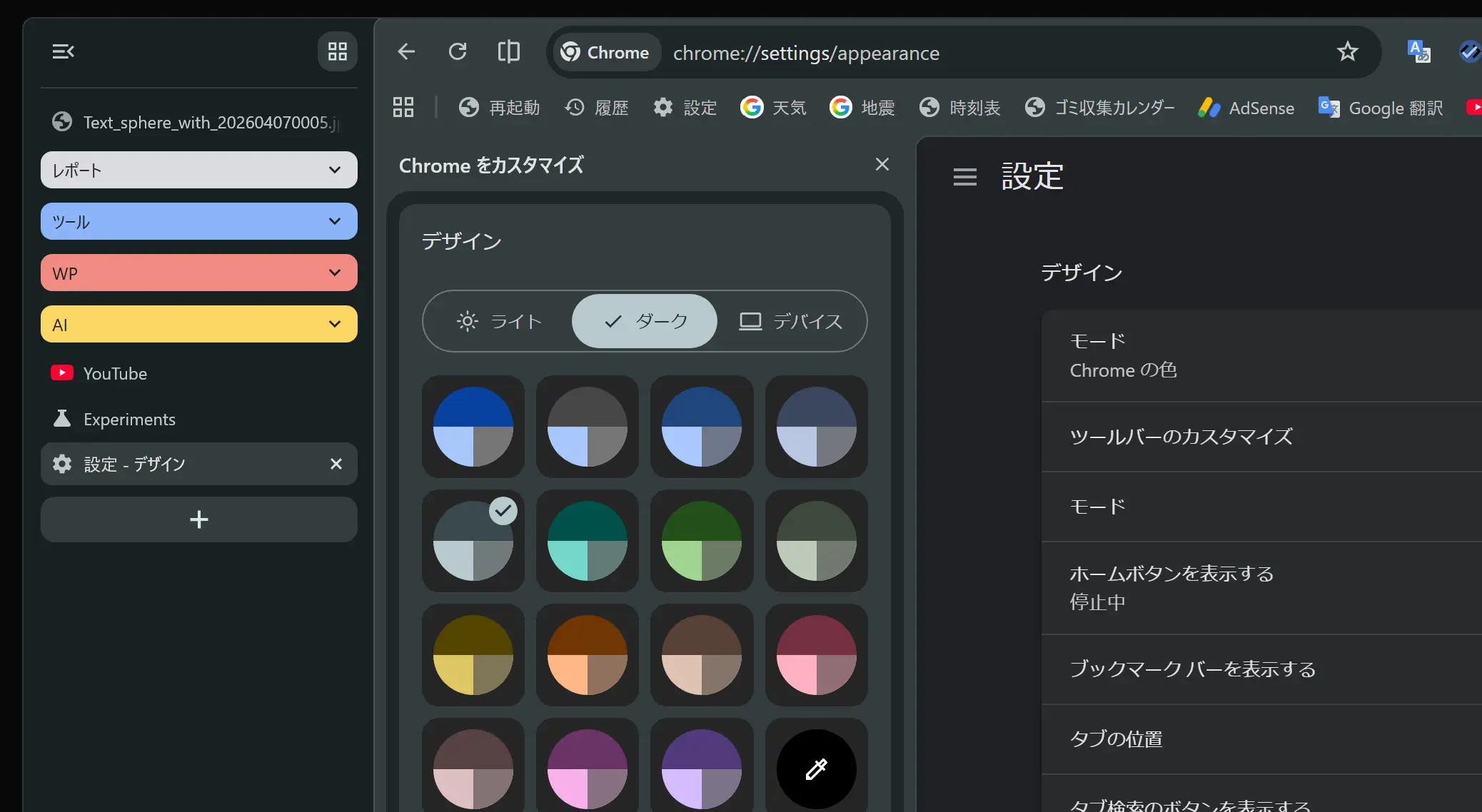Screen dimensions: 1482x812
Task: Select the ダーク dark mode option
Action: click(645, 321)
